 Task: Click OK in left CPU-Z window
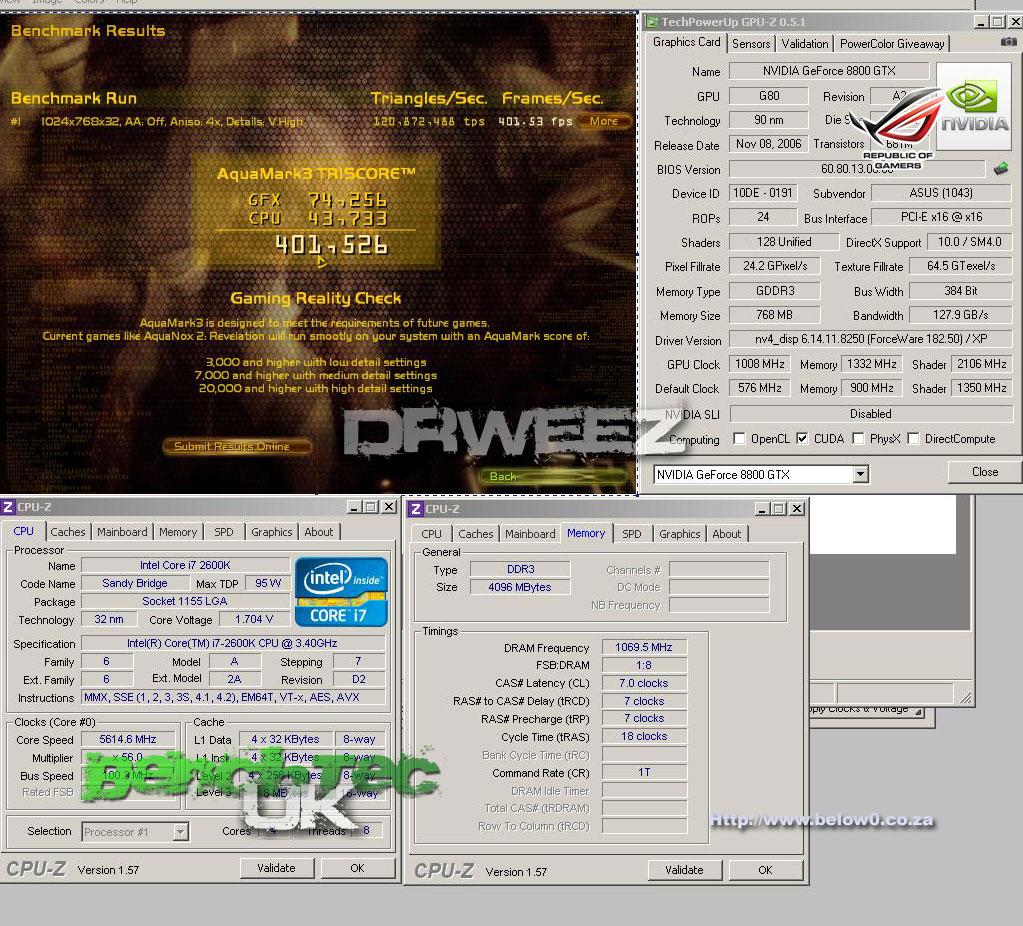pos(358,868)
